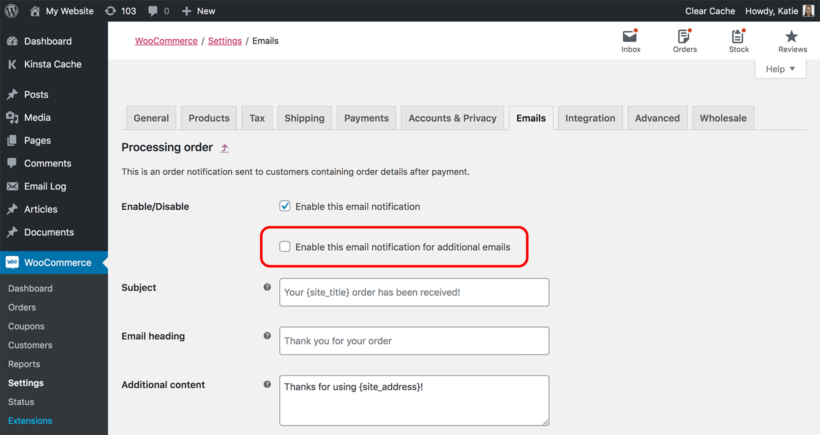Screen dimensions: 820x435
Task: Check notification for additional emails box
Action: coord(284,246)
